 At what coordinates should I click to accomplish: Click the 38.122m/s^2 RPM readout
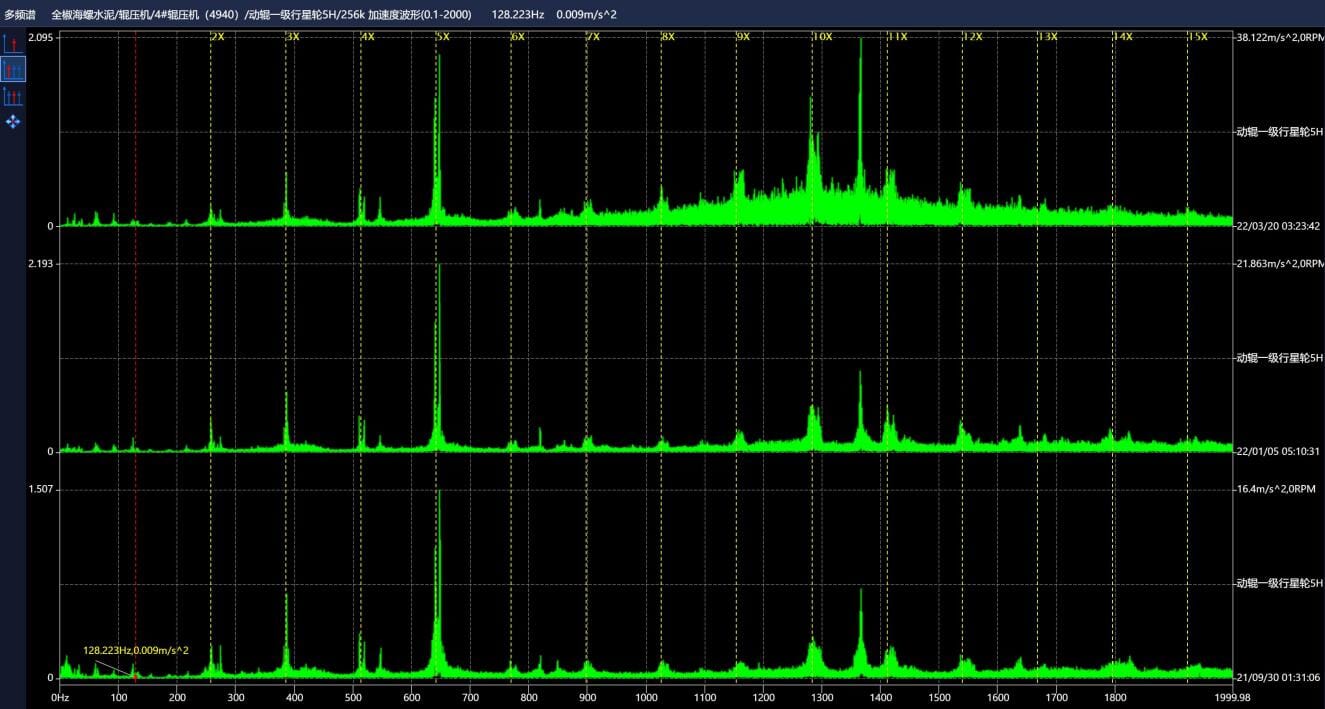pyautogui.click(x=1279, y=37)
